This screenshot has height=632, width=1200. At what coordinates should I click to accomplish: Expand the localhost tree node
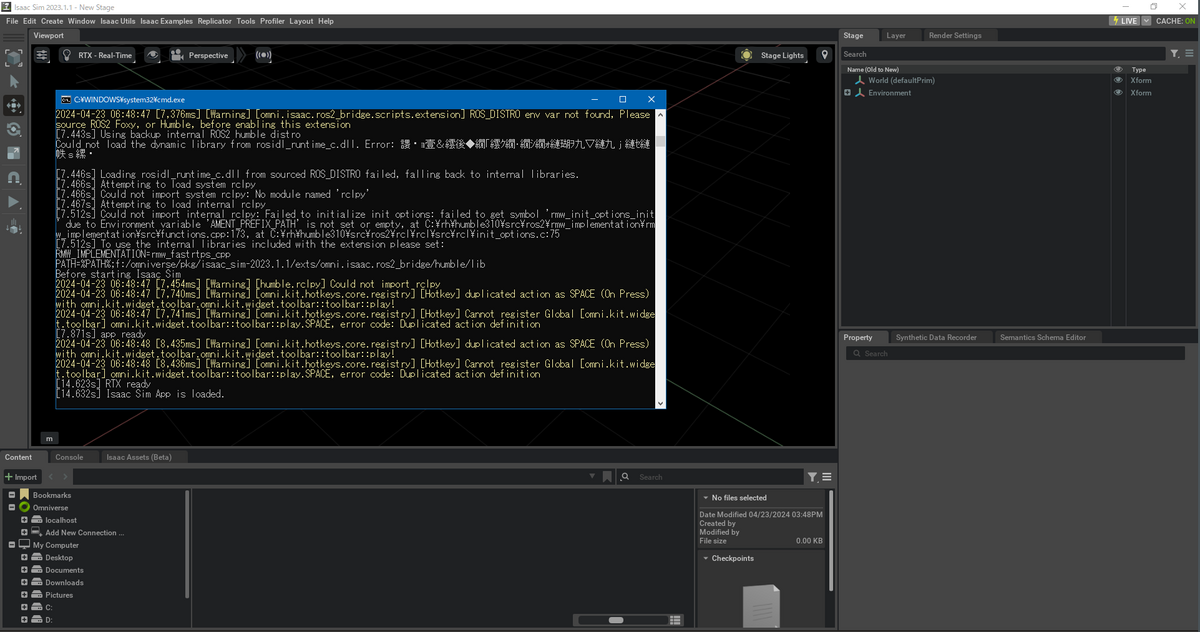click(24, 520)
